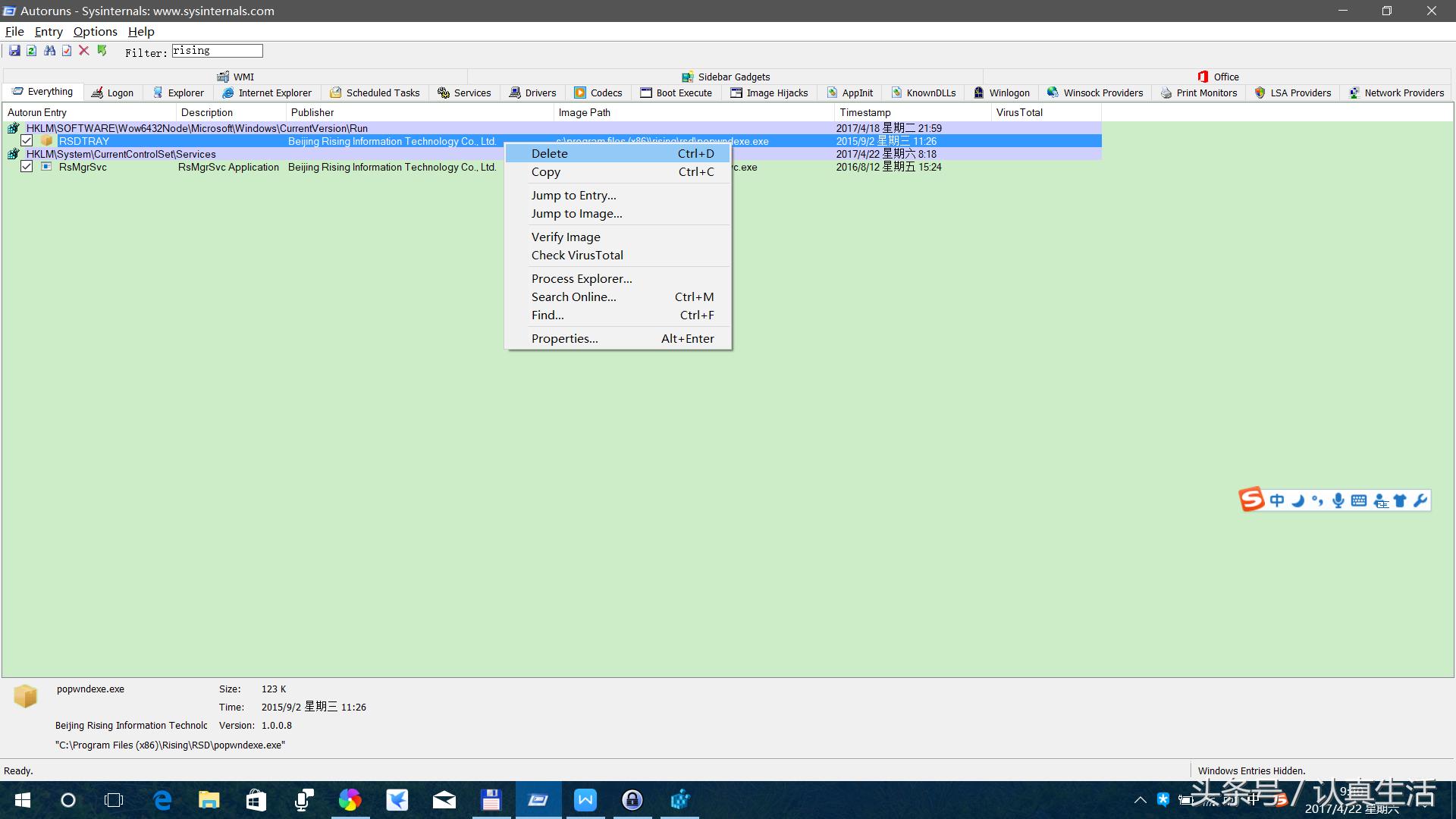
Task: Select Check VirusTotal from context menu
Action: [x=577, y=256]
